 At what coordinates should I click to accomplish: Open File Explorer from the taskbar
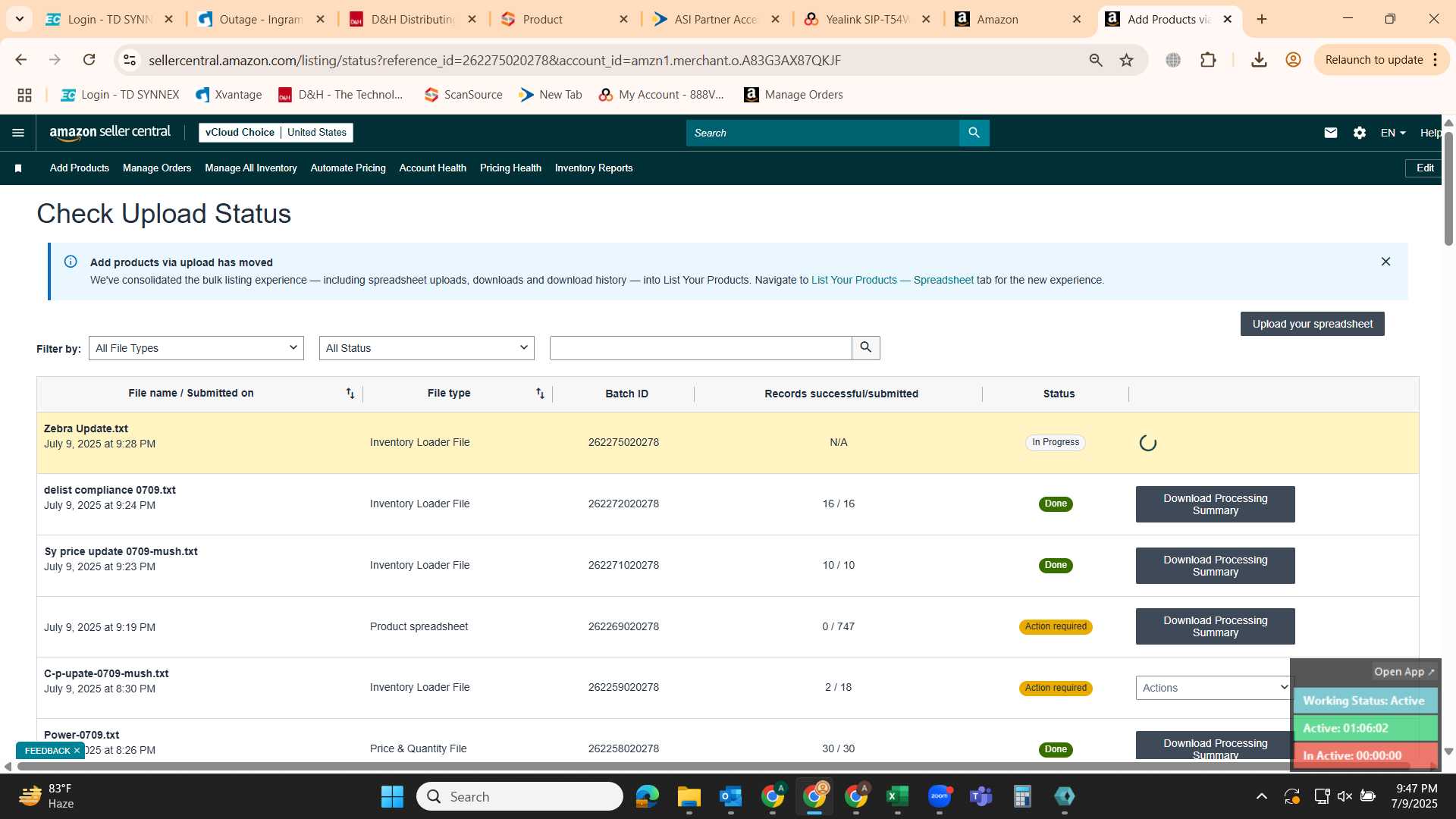689,796
